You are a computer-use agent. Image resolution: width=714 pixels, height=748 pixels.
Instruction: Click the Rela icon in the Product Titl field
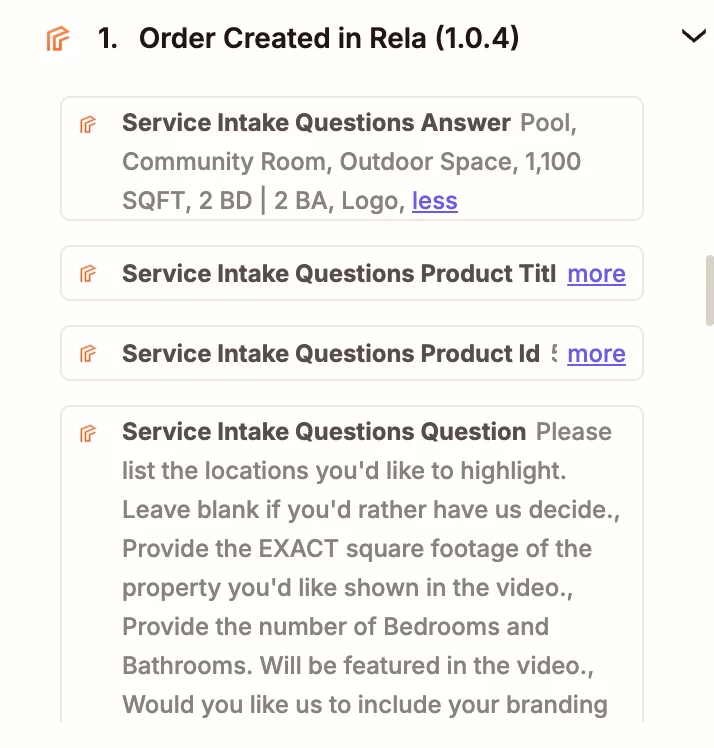tap(88, 273)
